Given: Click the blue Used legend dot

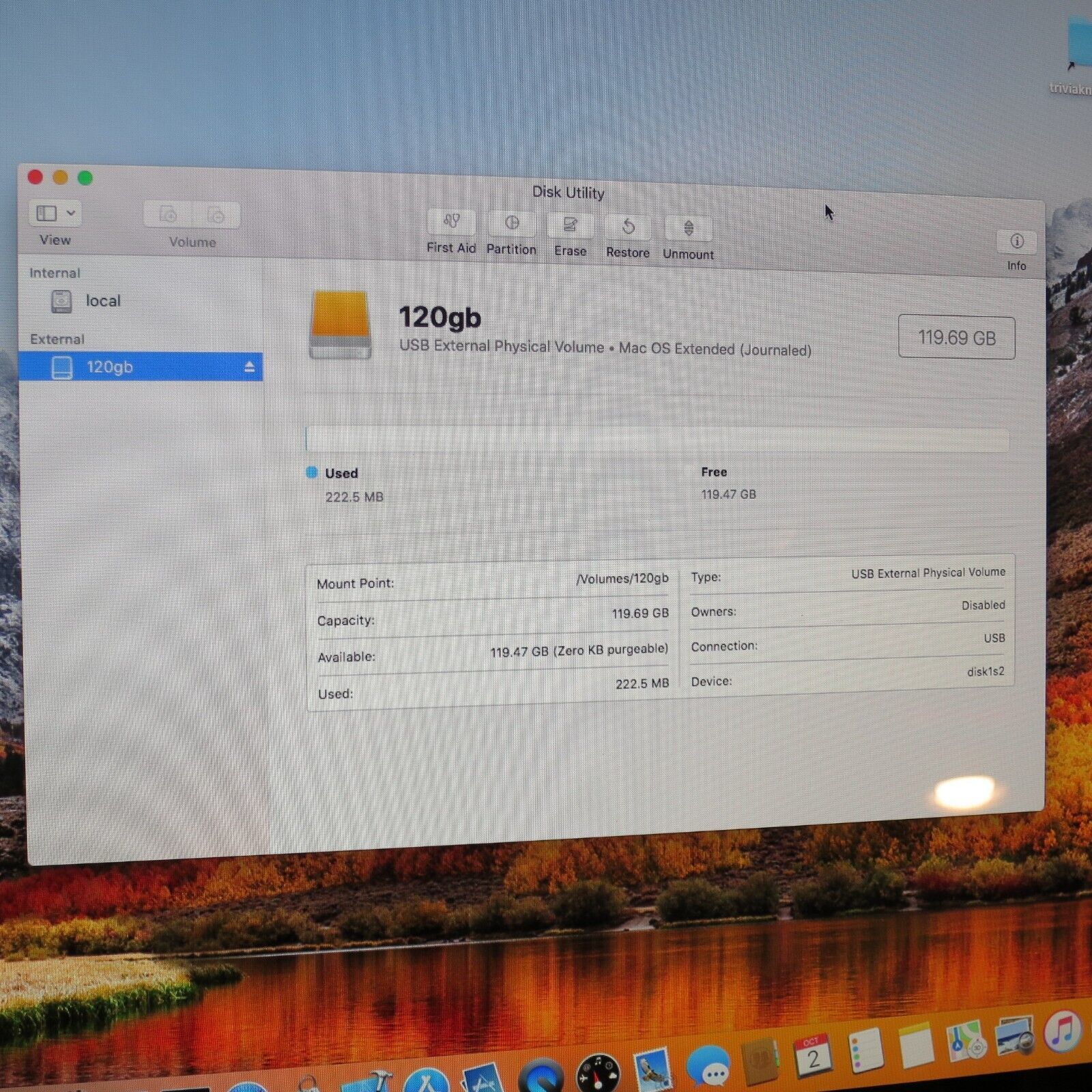Looking at the screenshot, I should [x=312, y=472].
